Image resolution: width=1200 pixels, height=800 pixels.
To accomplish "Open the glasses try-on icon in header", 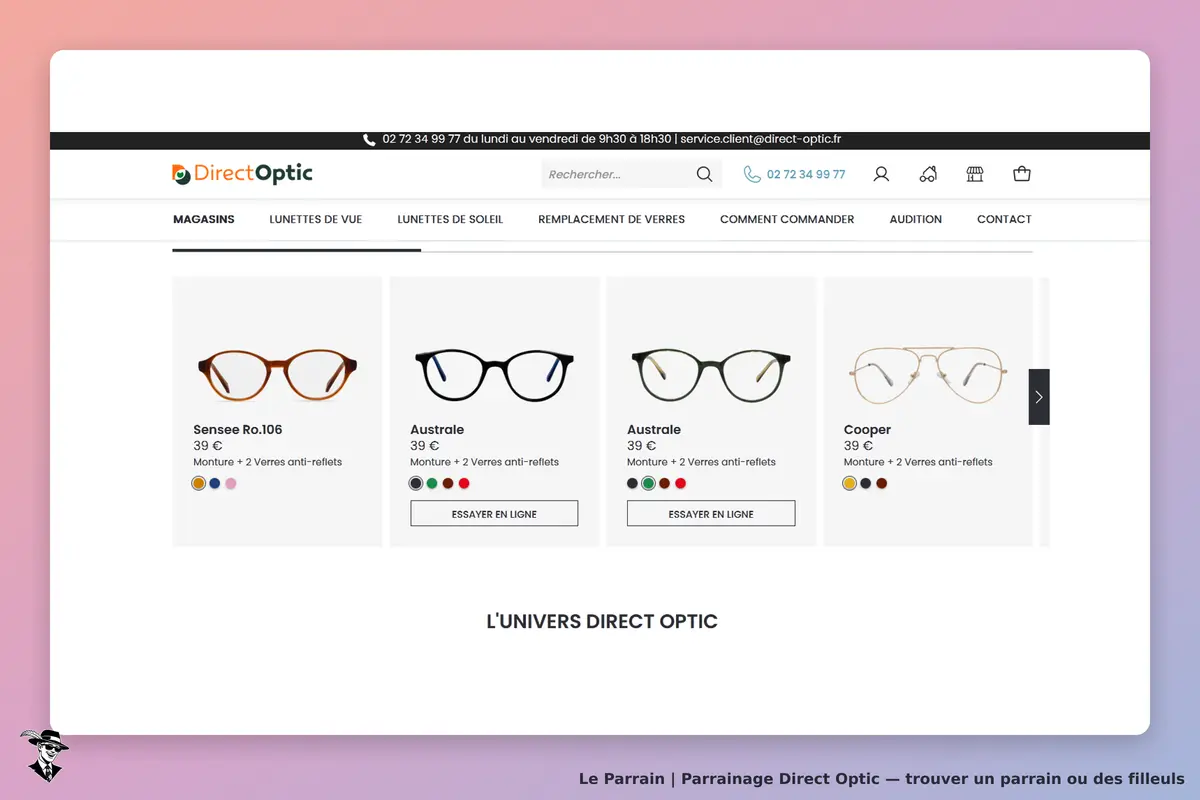I will [928, 174].
